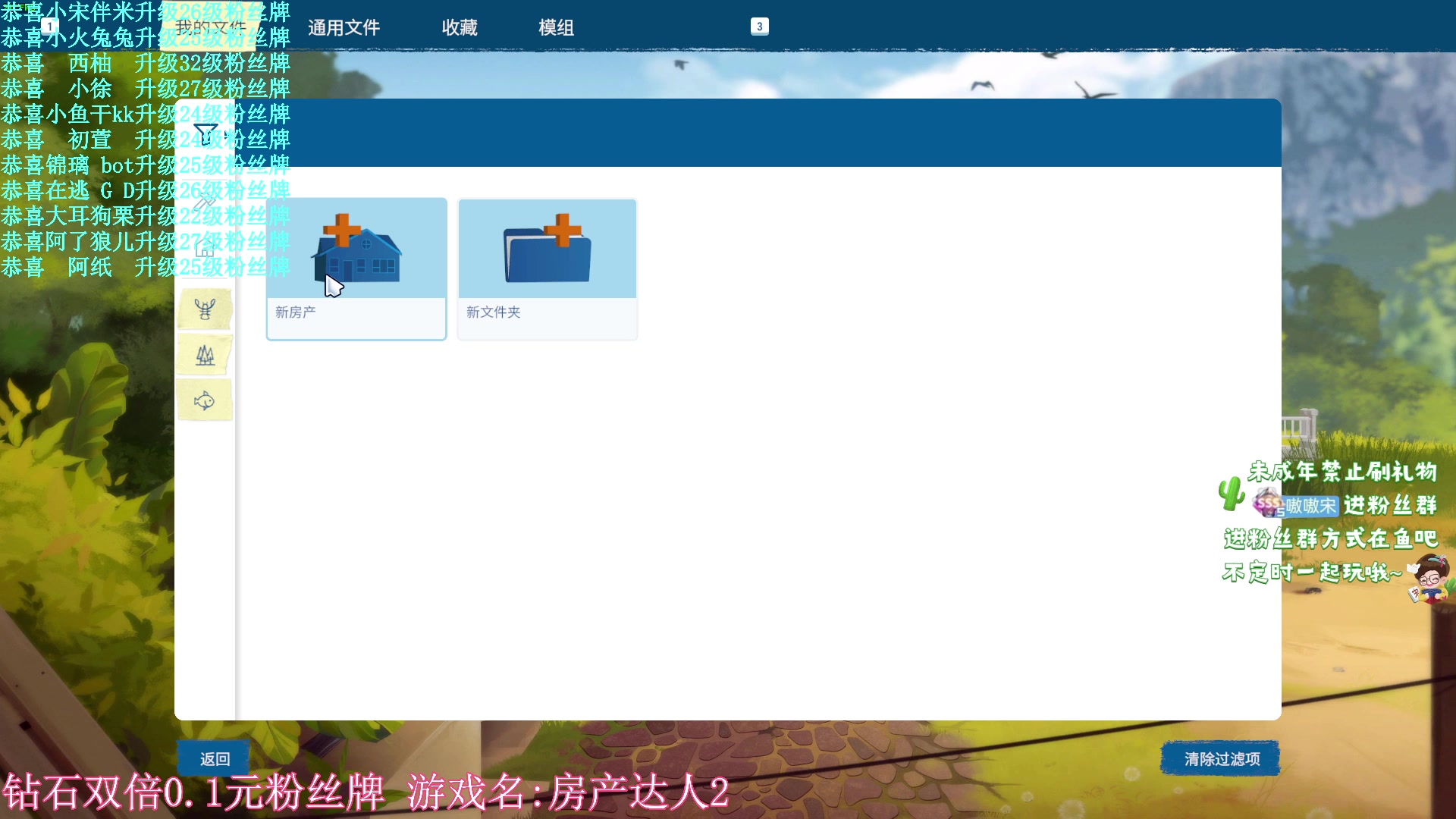Open the 模组 tab
Viewport: 1456px width, 819px height.
tap(556, 27)
